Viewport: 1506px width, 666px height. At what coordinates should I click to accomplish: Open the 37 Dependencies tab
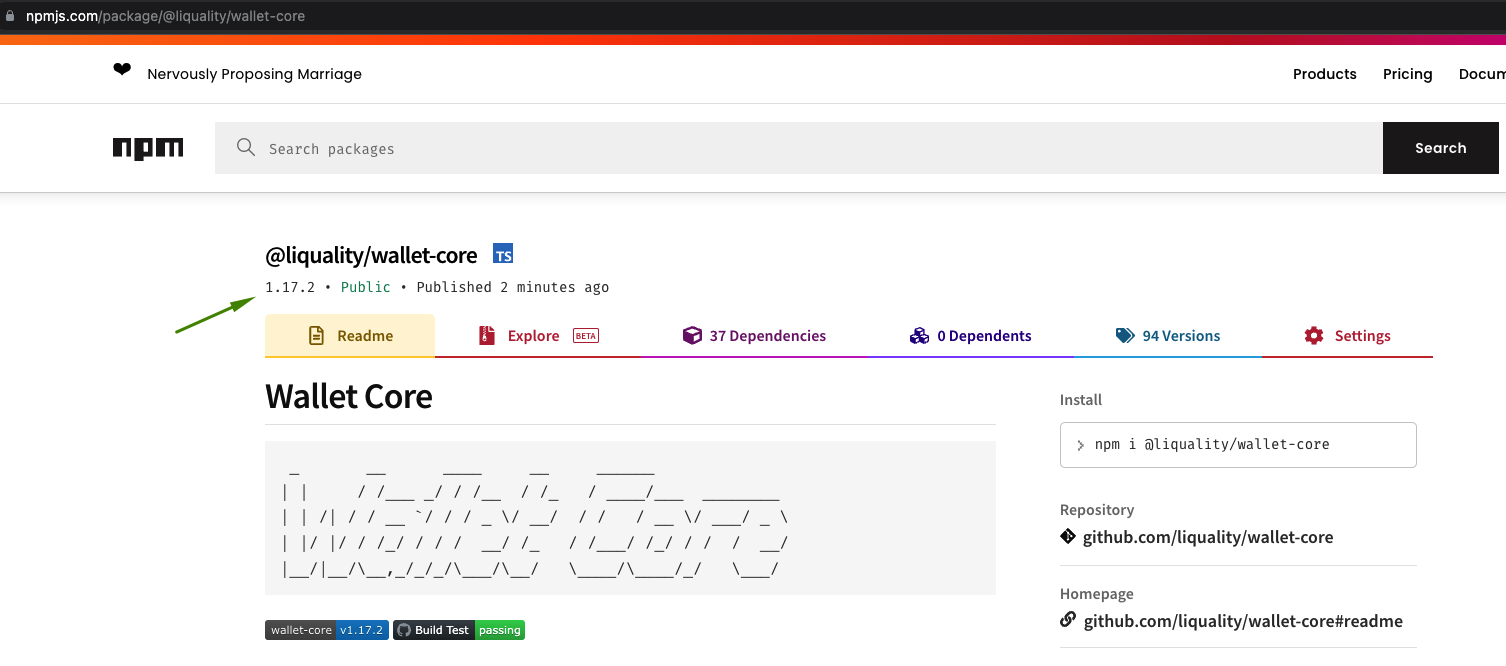[754, 336]
